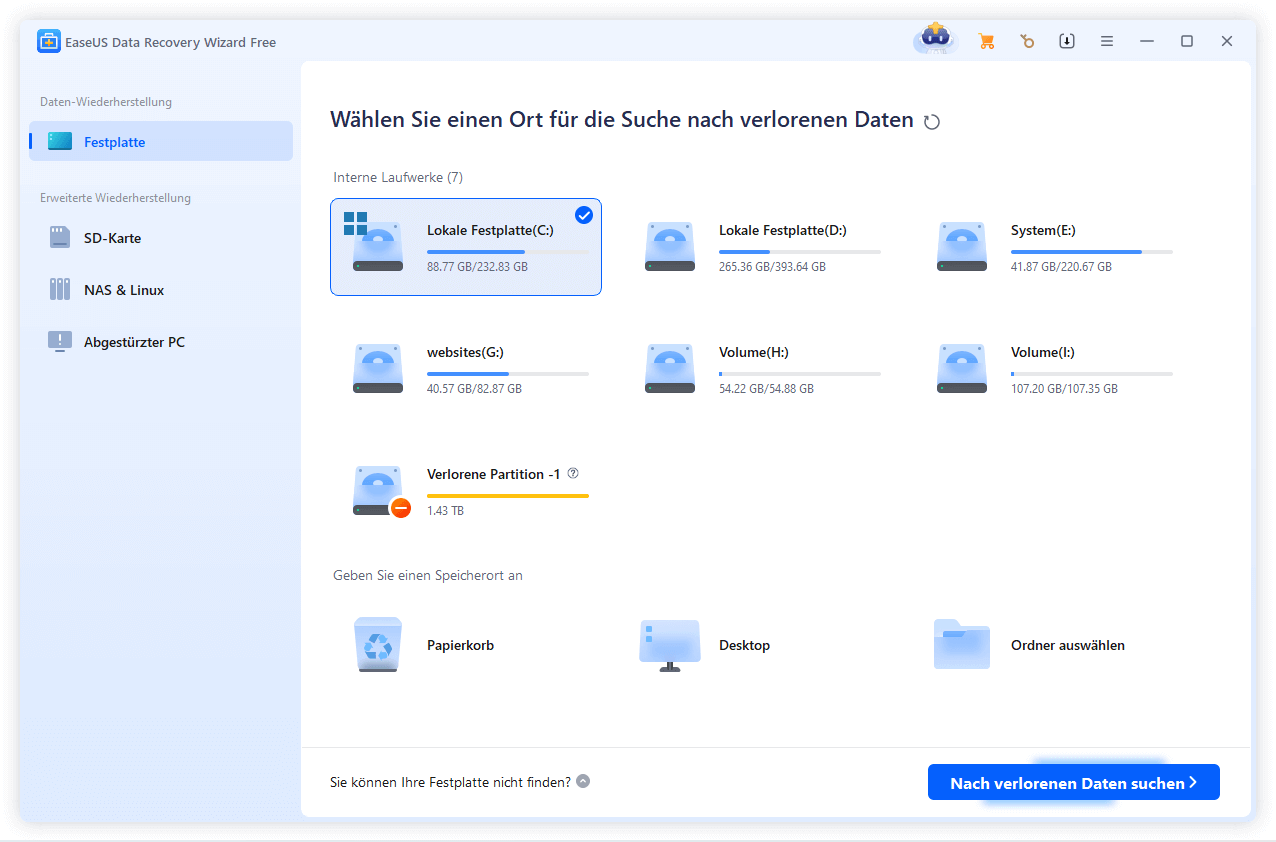This screenshot has width=1276, height=842.
Task: Click the Volume(H:) drive icon
Action: pos(670,369)
